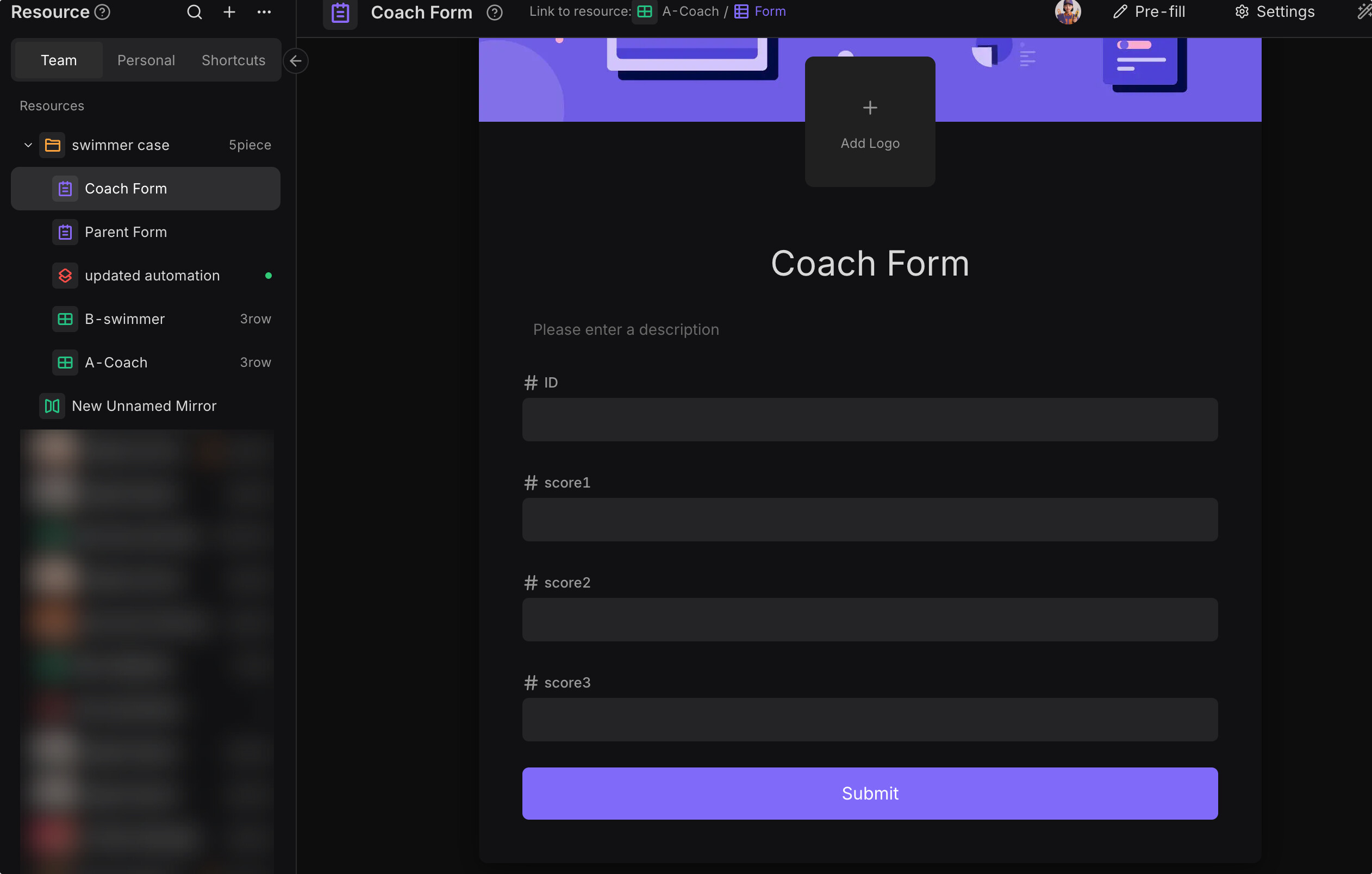Click the plus icon to add resource
This screenshot has width=1372, height=874.
(229, 12)
